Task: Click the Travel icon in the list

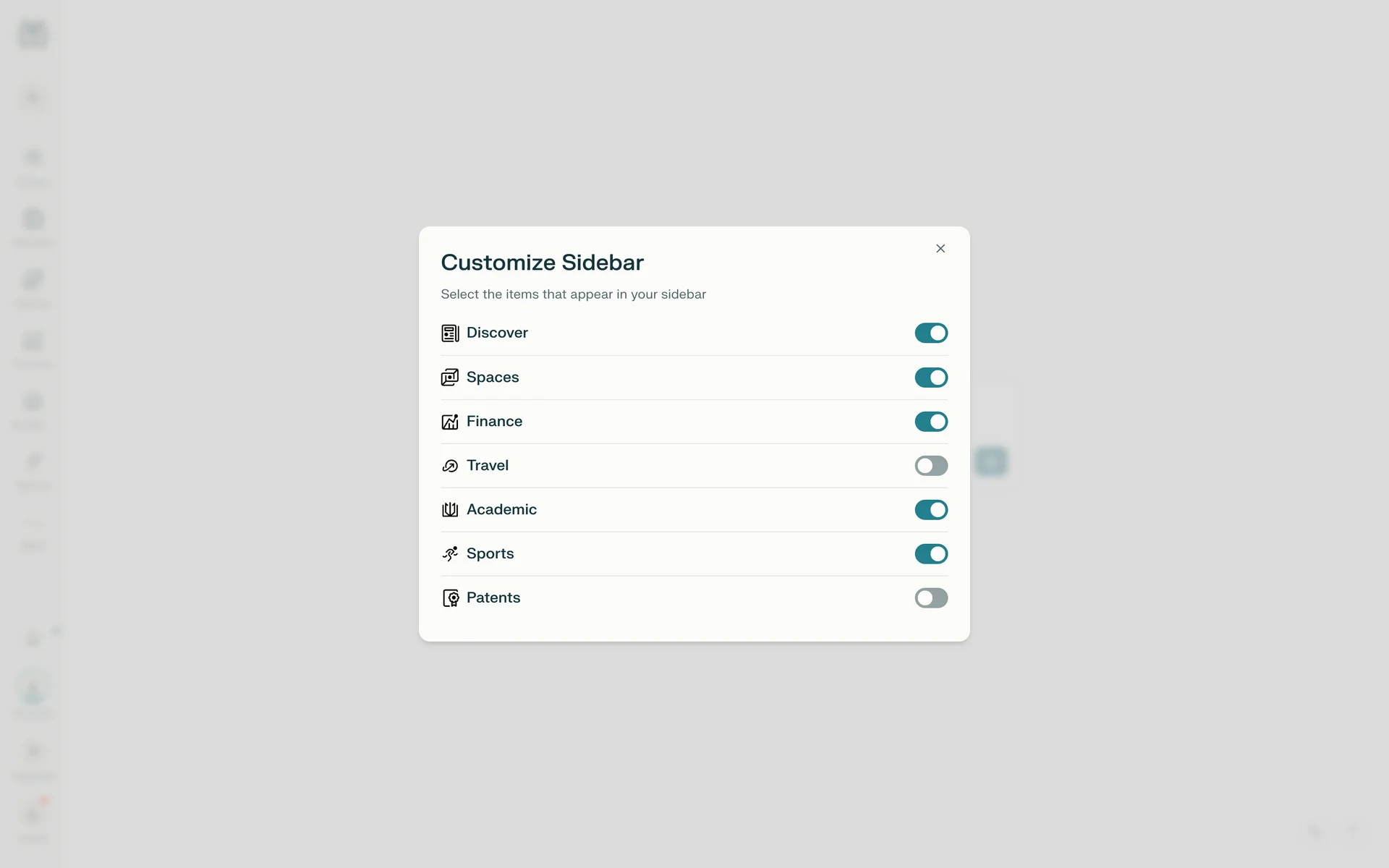Action: pyautogui.click(x=450, y=466)
